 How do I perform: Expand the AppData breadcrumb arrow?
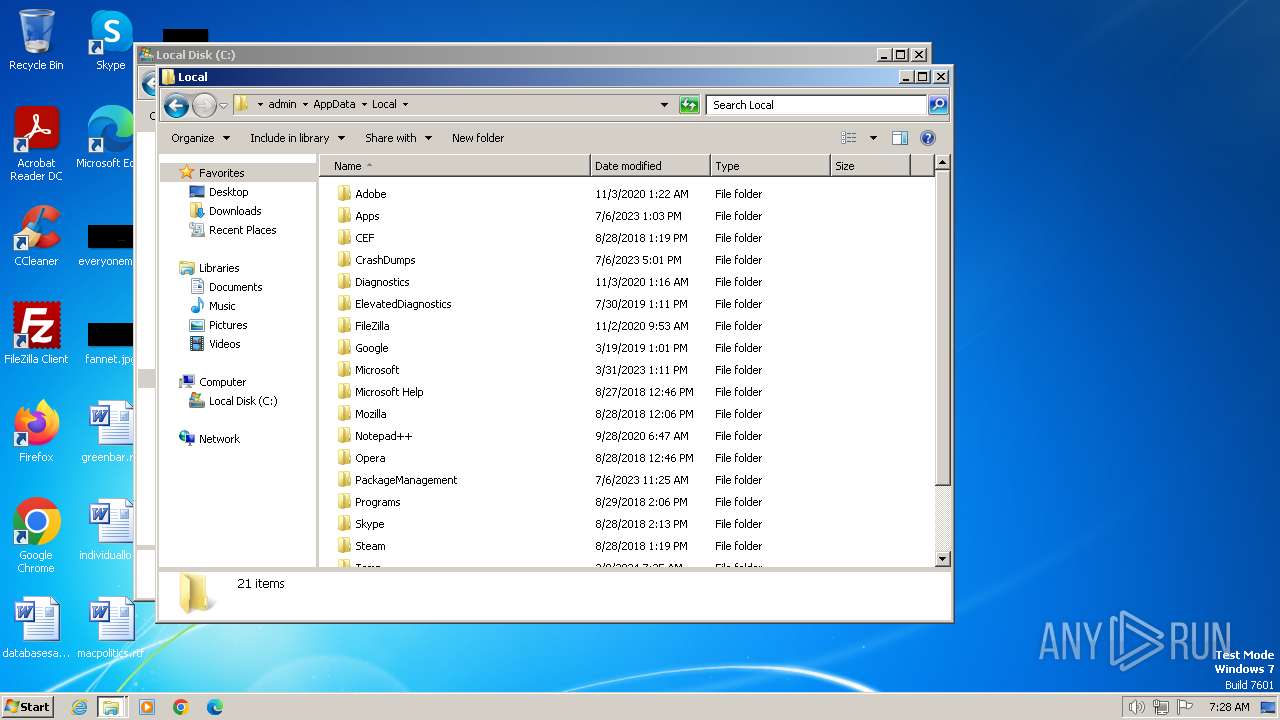point(364,104)
